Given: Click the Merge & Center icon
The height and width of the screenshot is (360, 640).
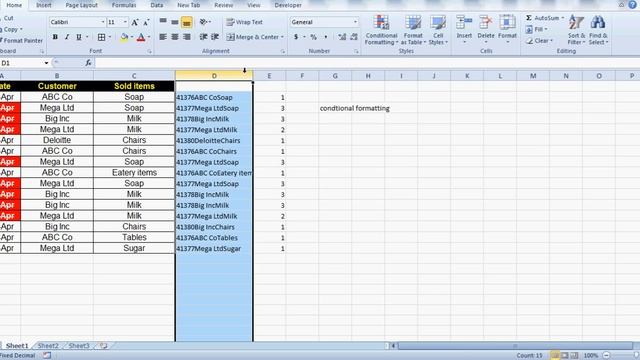Looking at the screenshot, I should point(231,37).
